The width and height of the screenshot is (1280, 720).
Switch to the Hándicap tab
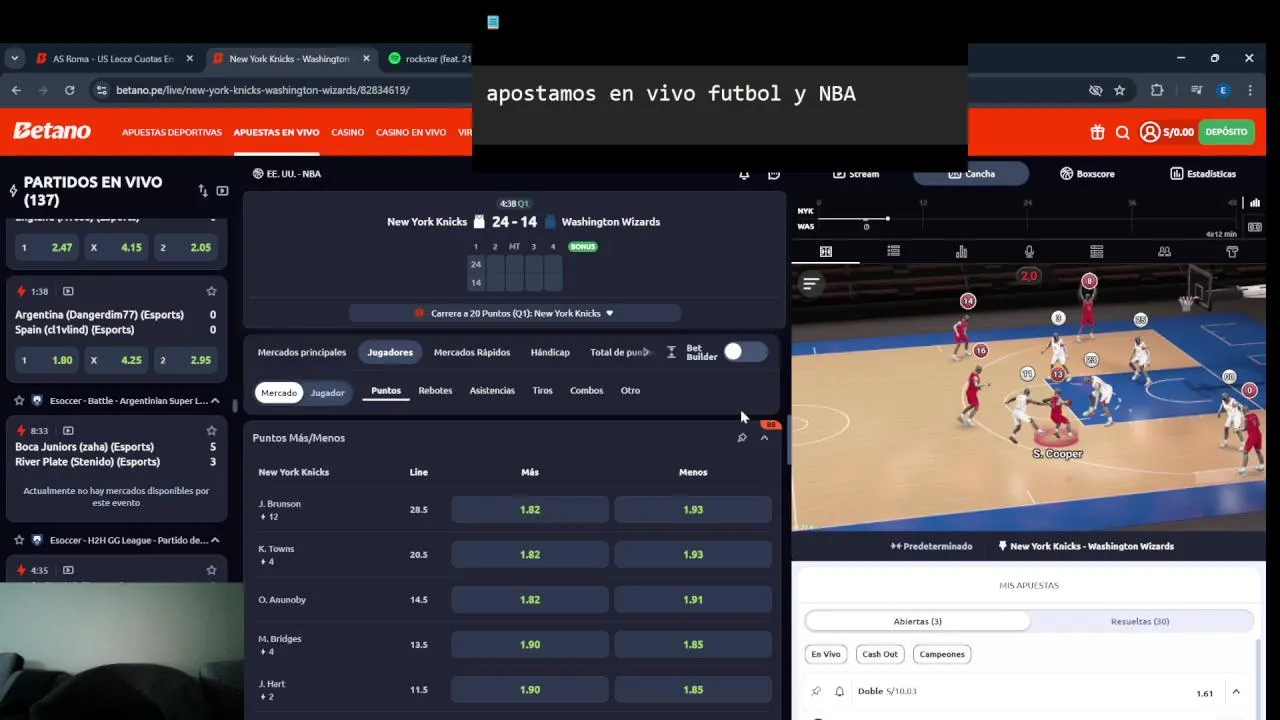tap(550, 352)
